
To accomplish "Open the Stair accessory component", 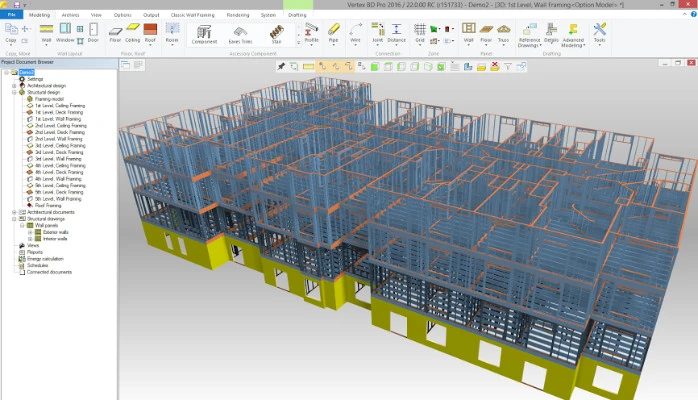I will pos(276,34).
